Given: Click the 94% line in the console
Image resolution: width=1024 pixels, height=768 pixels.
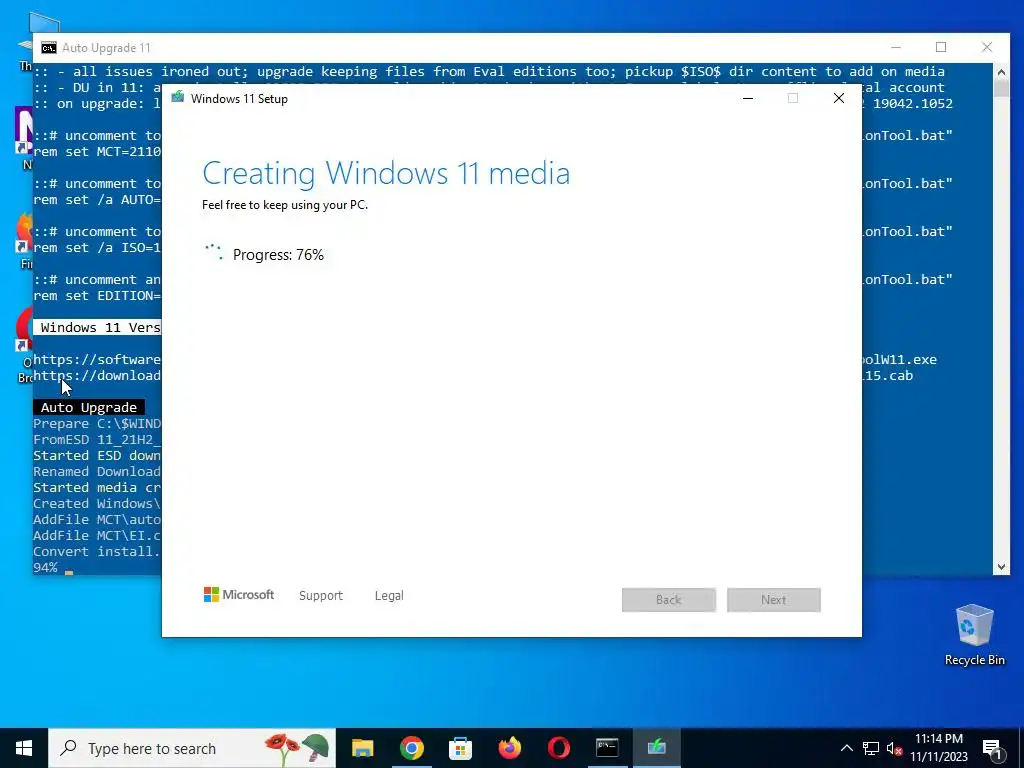Looking at the screenshot, I should tap(46, 568).
